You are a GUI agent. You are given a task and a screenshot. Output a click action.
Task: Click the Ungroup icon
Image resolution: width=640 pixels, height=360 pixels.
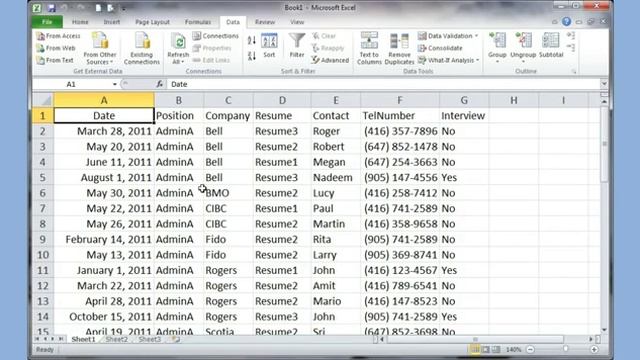(x=523, y=41)
